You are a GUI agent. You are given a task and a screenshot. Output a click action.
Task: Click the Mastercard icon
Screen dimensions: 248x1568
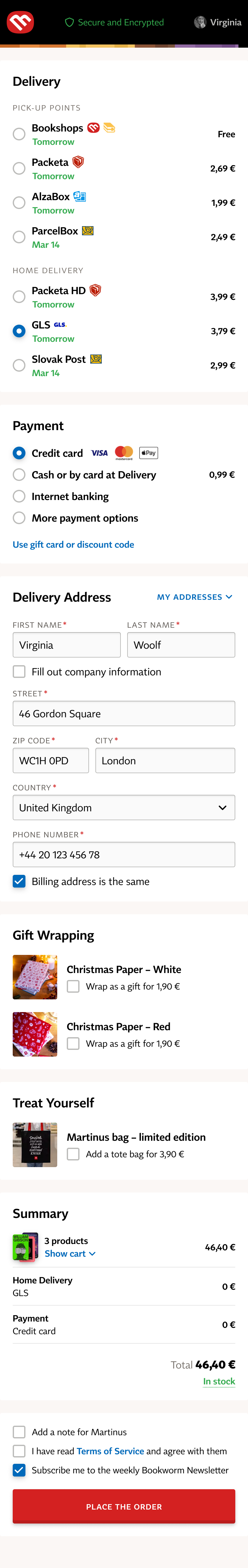(124, 453)
